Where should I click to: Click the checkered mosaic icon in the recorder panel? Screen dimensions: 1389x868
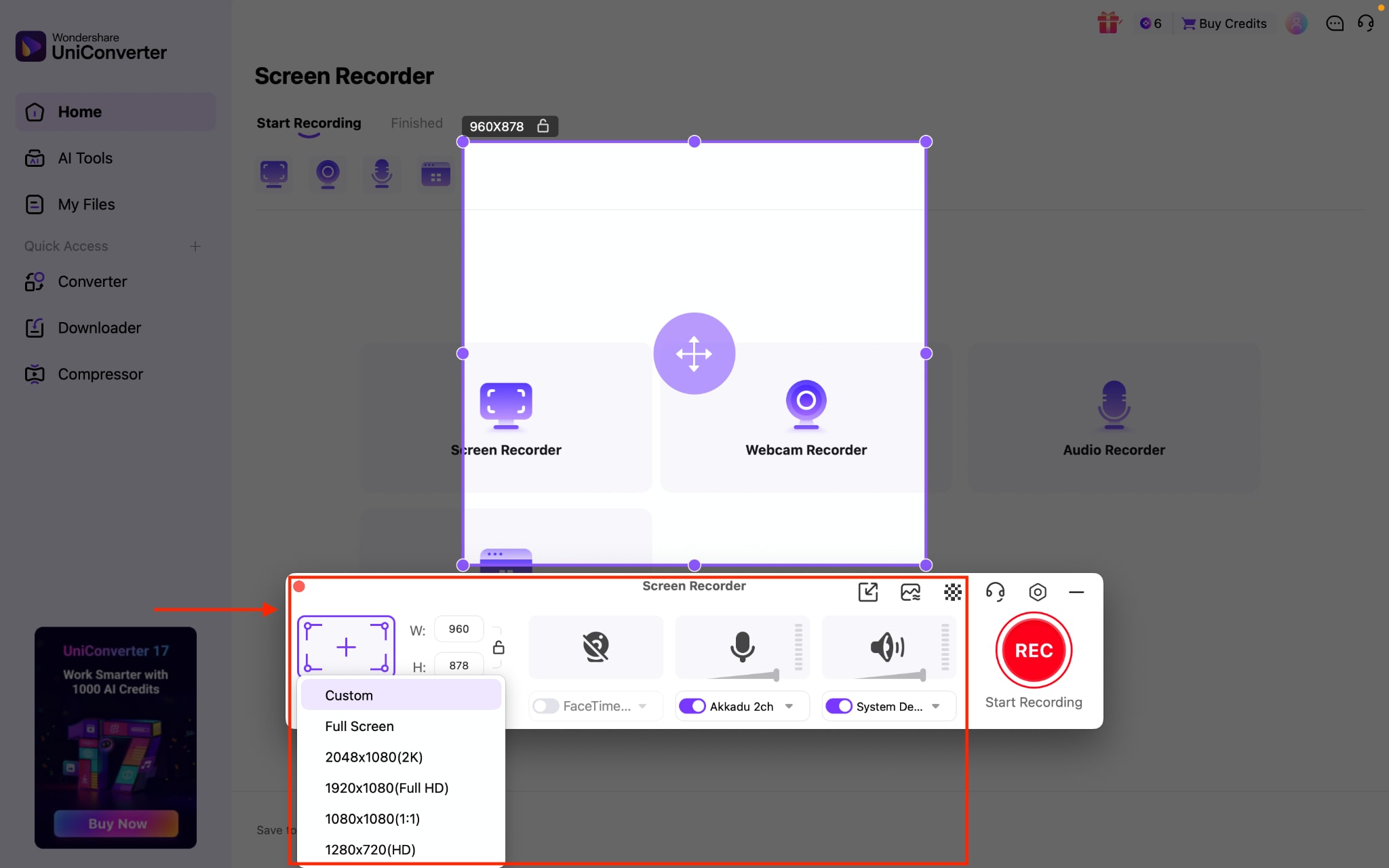[953, 592]
